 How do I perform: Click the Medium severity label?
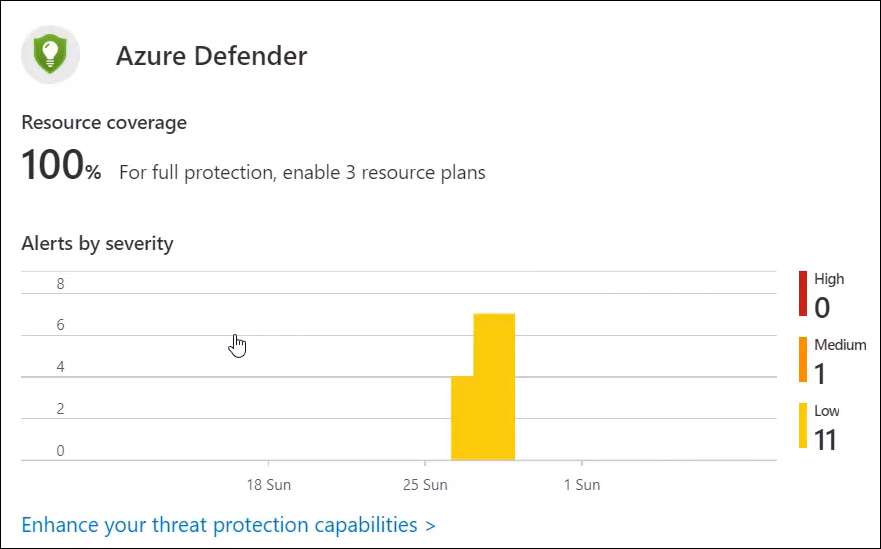(840, 344)
